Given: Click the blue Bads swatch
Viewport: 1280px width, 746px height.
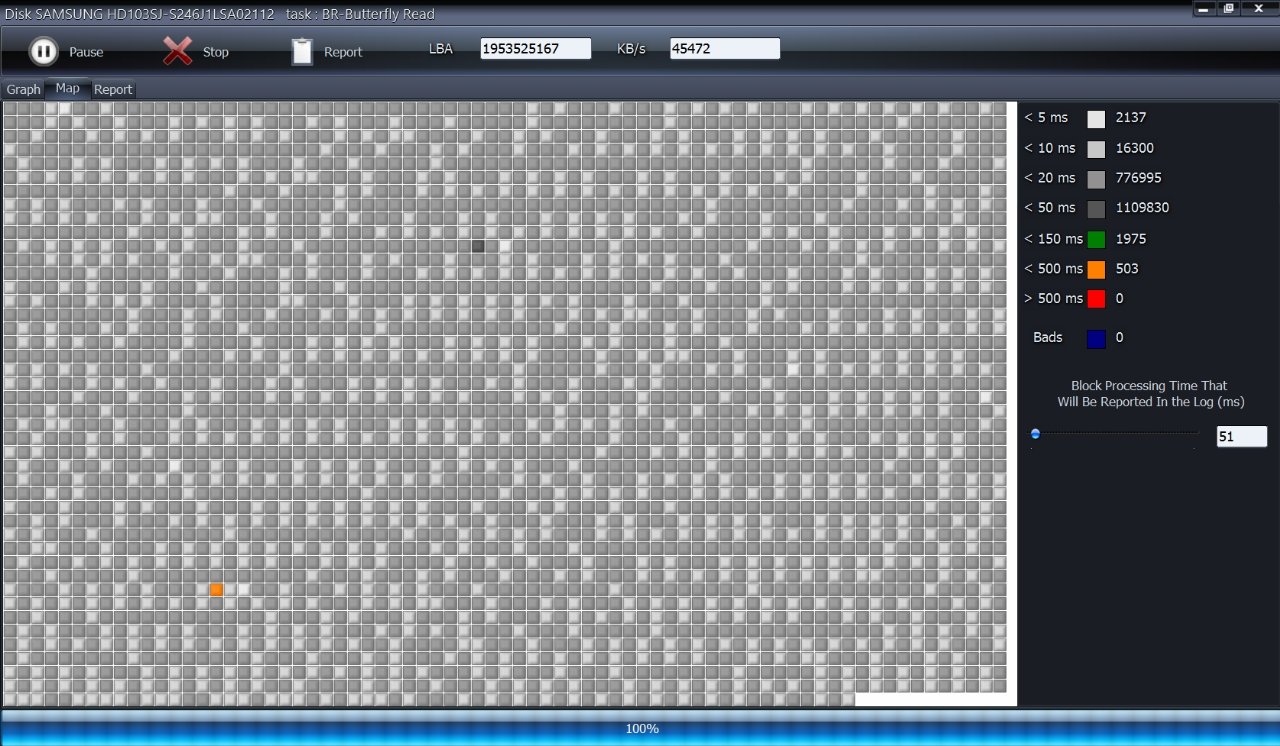Looking at the screenshot, I should click(1096, 339).
